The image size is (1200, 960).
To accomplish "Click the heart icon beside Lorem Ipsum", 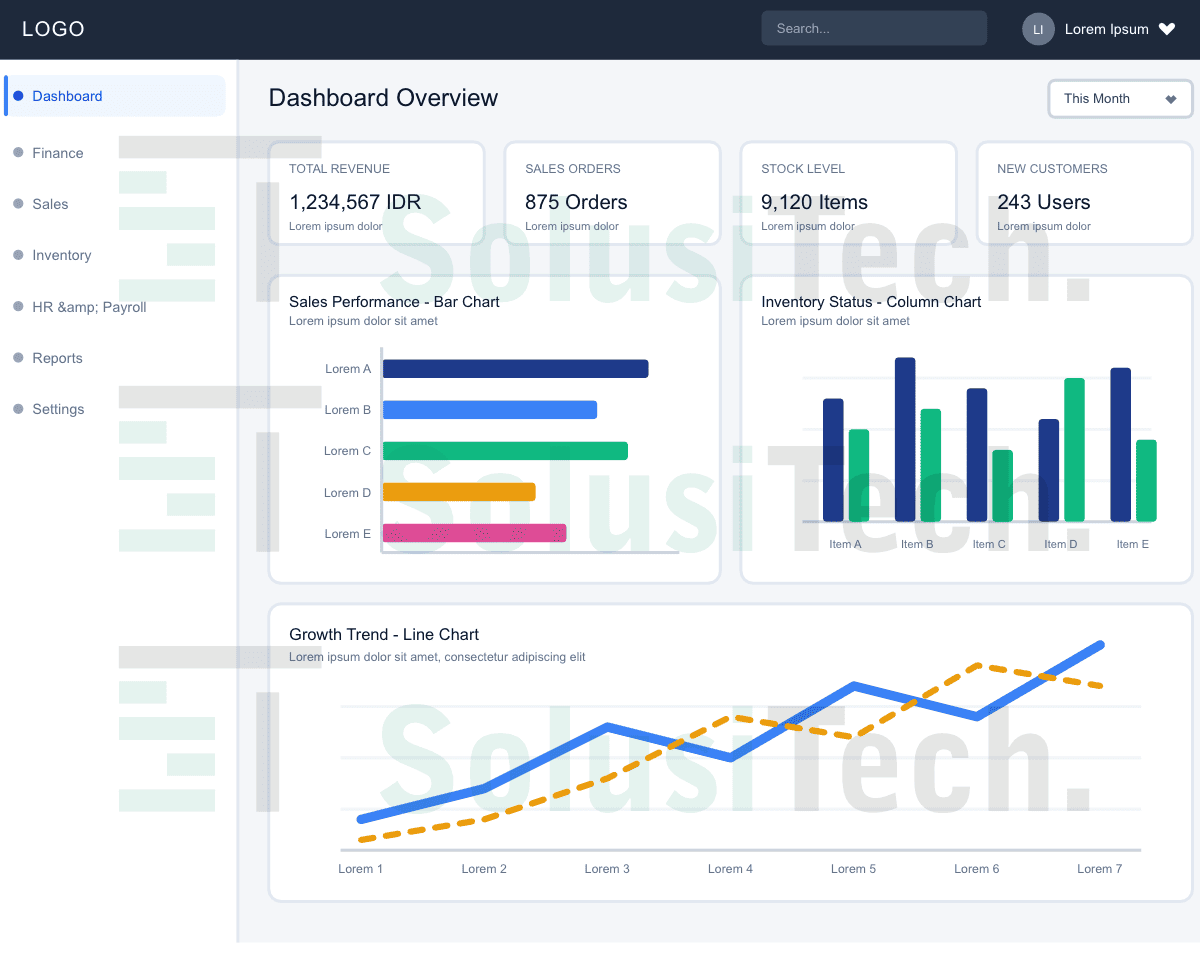I will [1167, 29].
